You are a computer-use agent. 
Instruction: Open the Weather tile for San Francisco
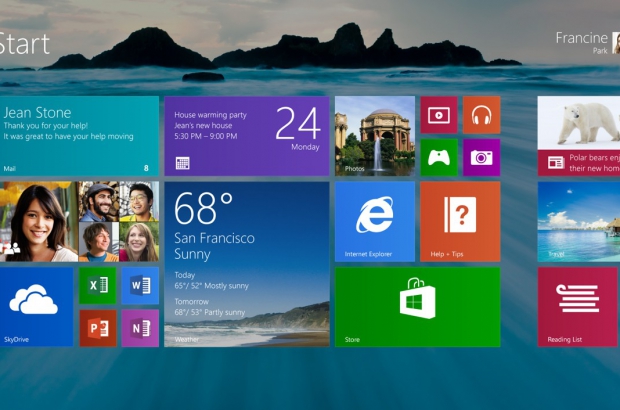(x=246, y=264)
